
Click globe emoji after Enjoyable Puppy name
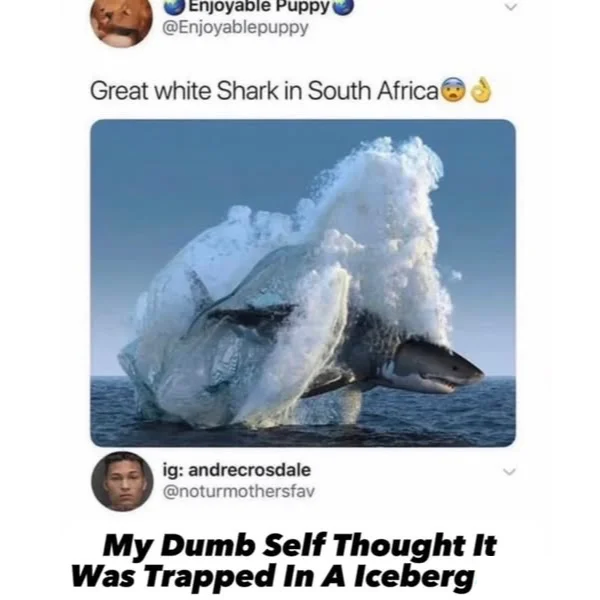[x=344, y=7]
